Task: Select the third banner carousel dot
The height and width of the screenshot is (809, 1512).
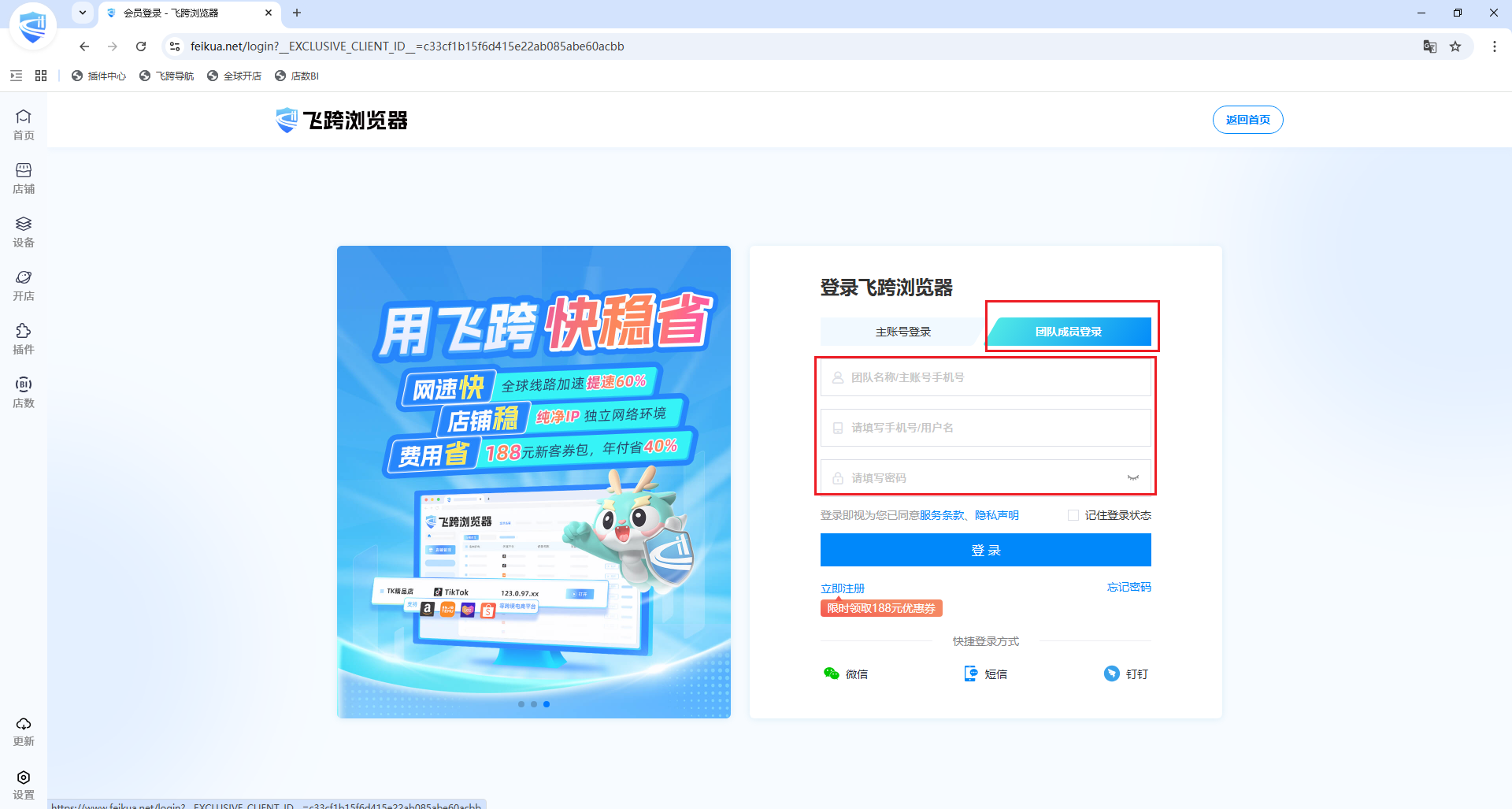Action: (547, 704)
